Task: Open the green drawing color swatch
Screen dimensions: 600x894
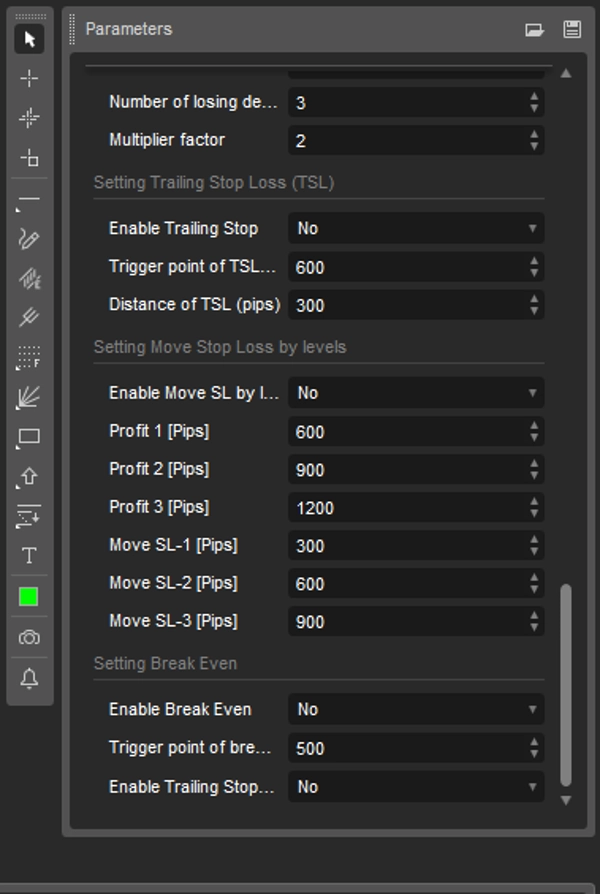Action: point(29,597)
